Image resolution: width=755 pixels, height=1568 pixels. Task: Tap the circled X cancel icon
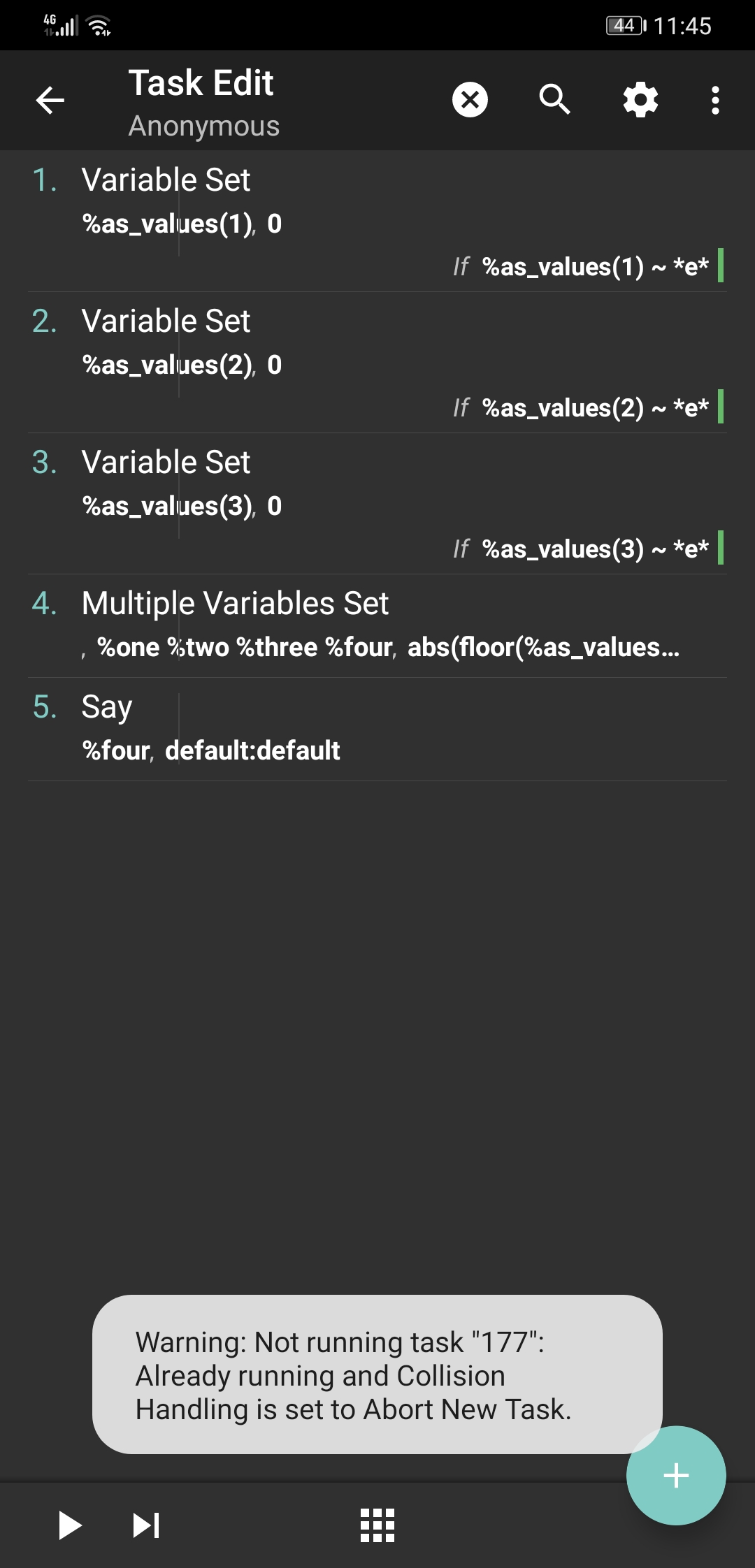tap(470, 100)
